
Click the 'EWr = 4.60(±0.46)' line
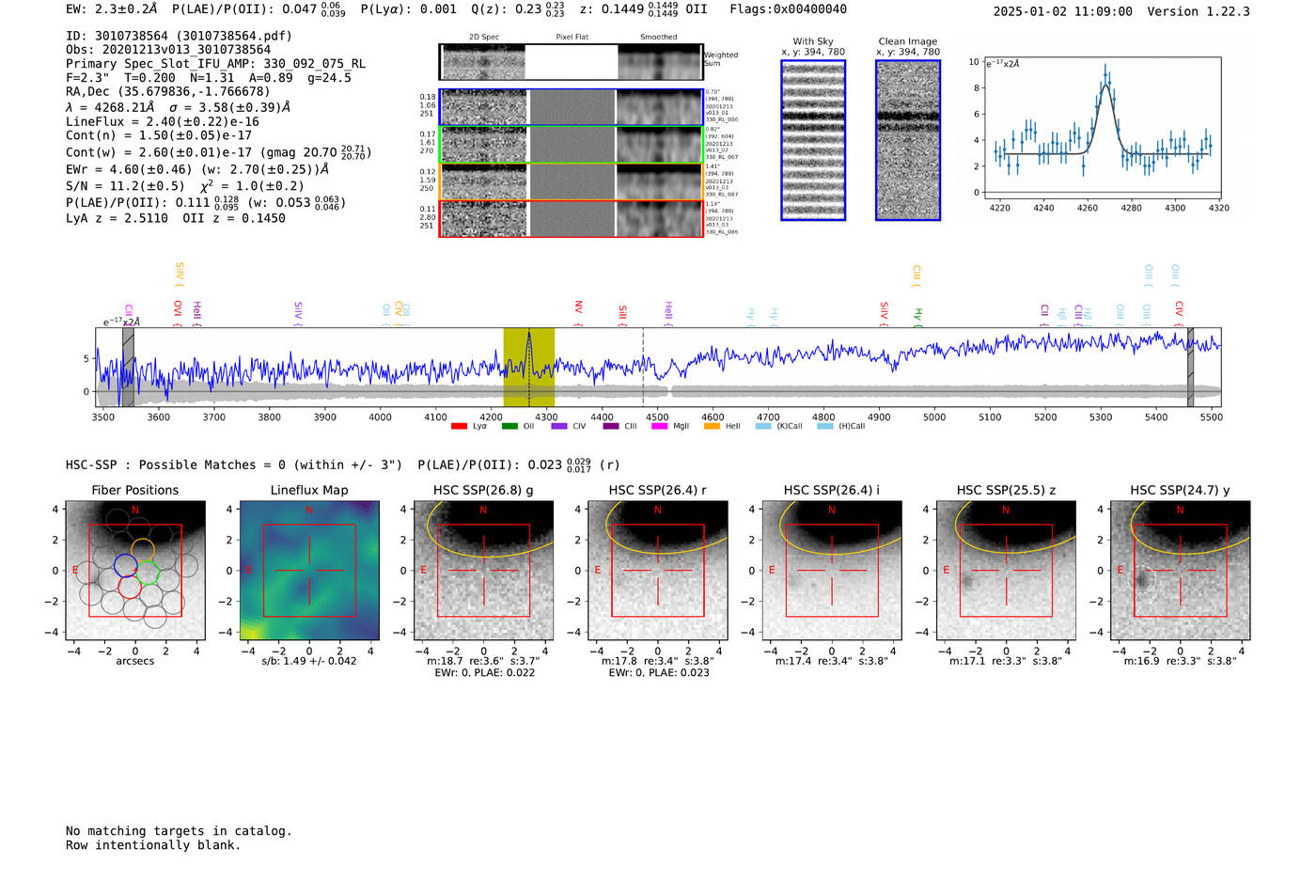coord(130,169)
